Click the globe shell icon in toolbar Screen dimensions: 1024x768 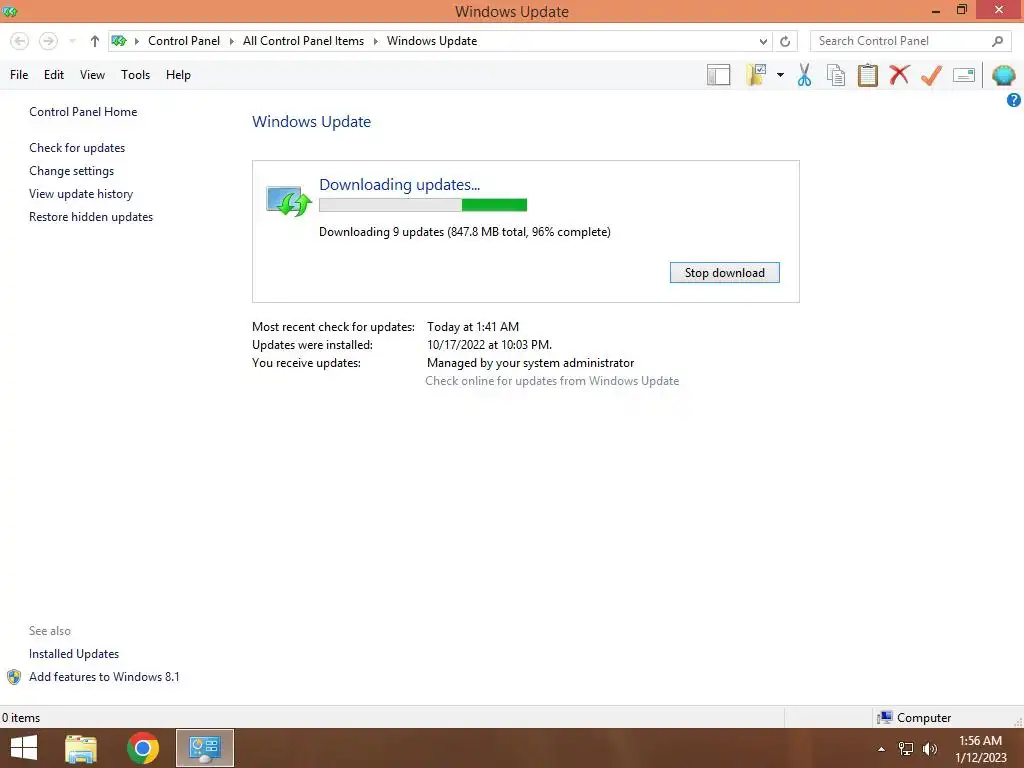1003,75
